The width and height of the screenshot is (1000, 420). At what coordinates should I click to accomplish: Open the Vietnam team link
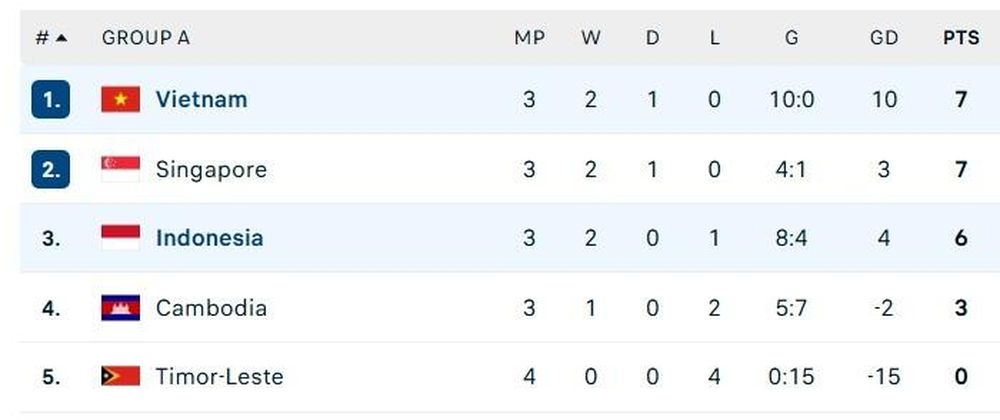click(x=202, y=99)
